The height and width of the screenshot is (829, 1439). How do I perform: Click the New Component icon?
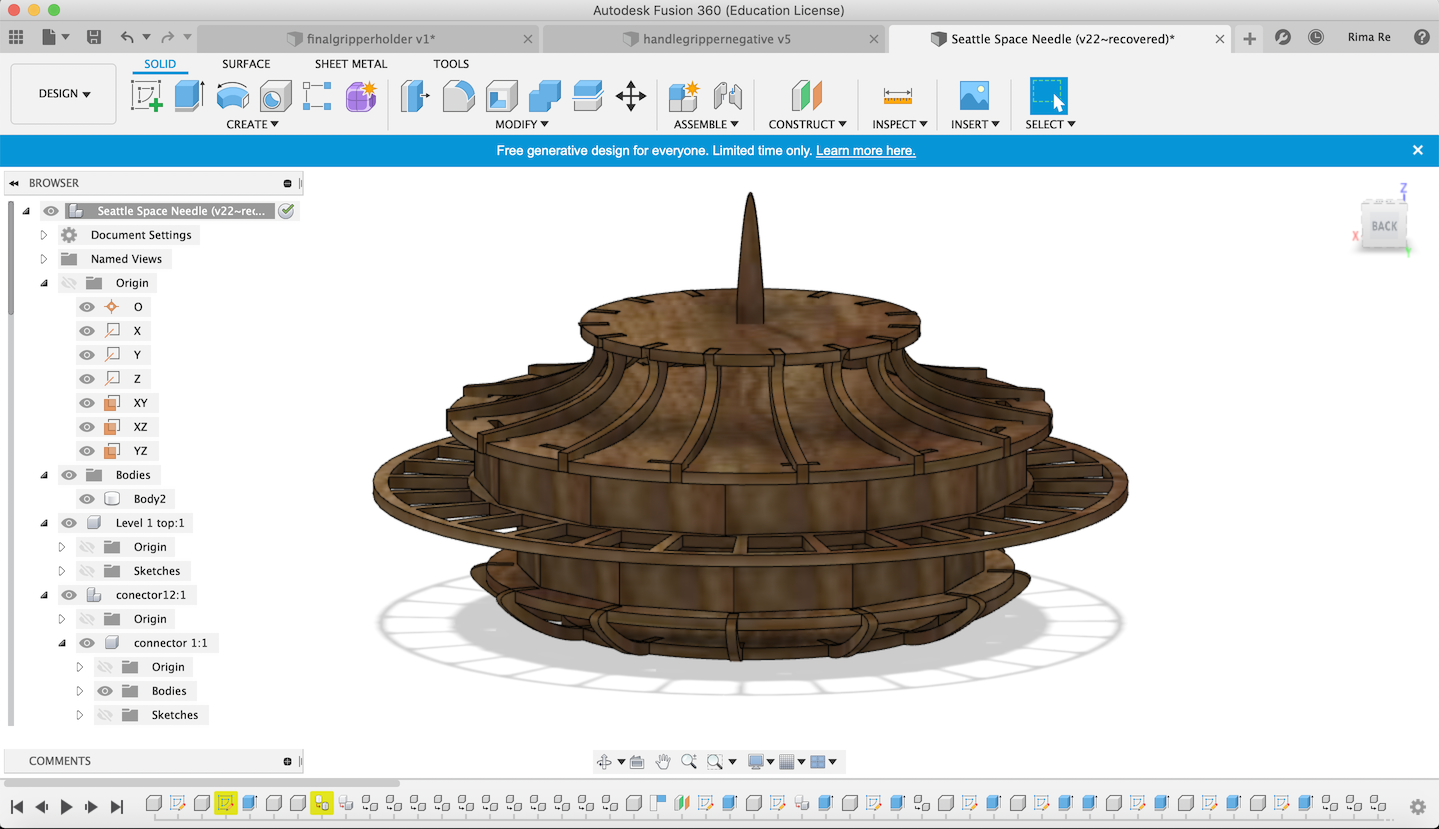coord(683,96)
